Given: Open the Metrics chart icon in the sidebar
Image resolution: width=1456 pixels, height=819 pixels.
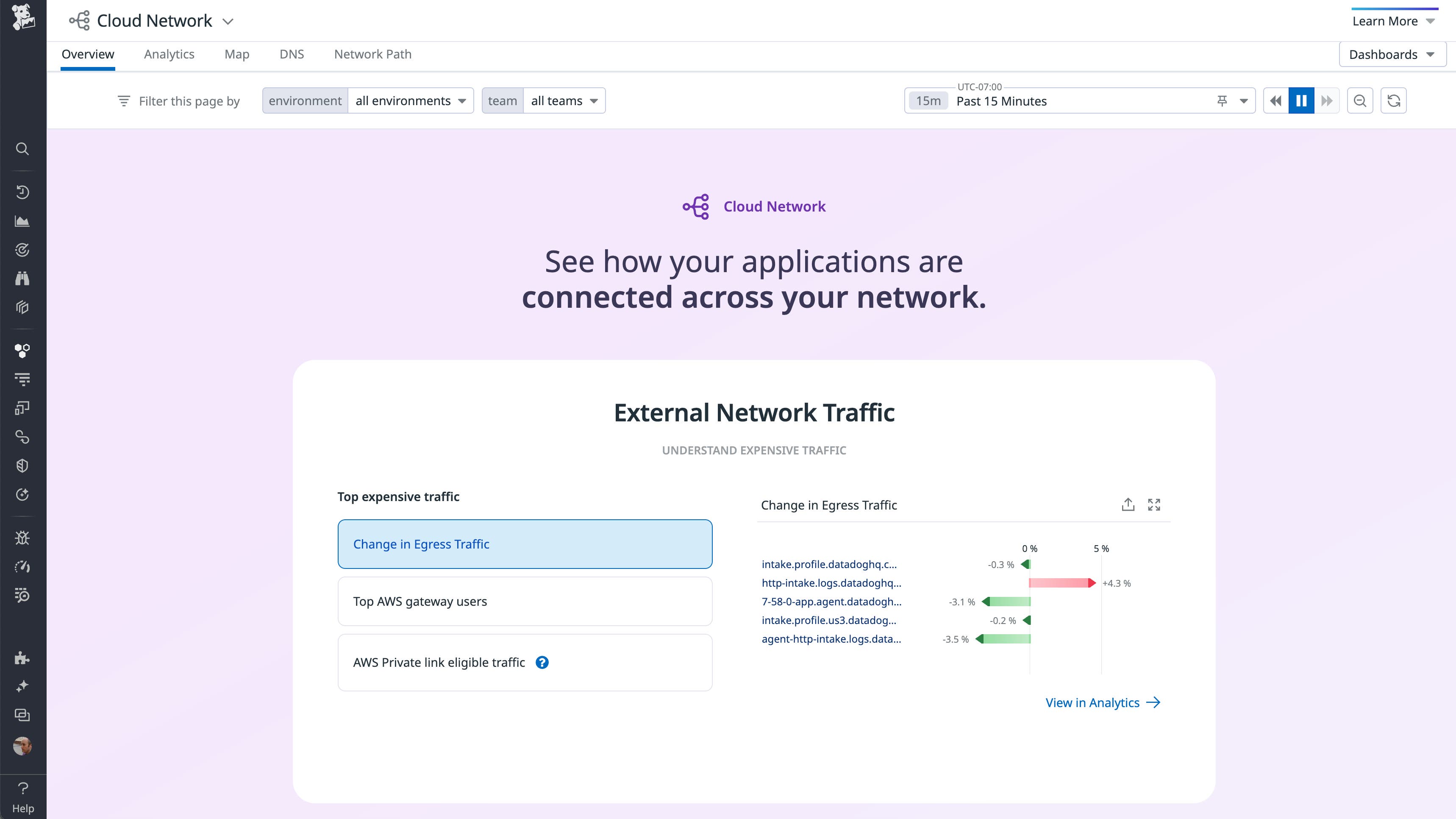Looking at the screenshot, I should (22, 221).
